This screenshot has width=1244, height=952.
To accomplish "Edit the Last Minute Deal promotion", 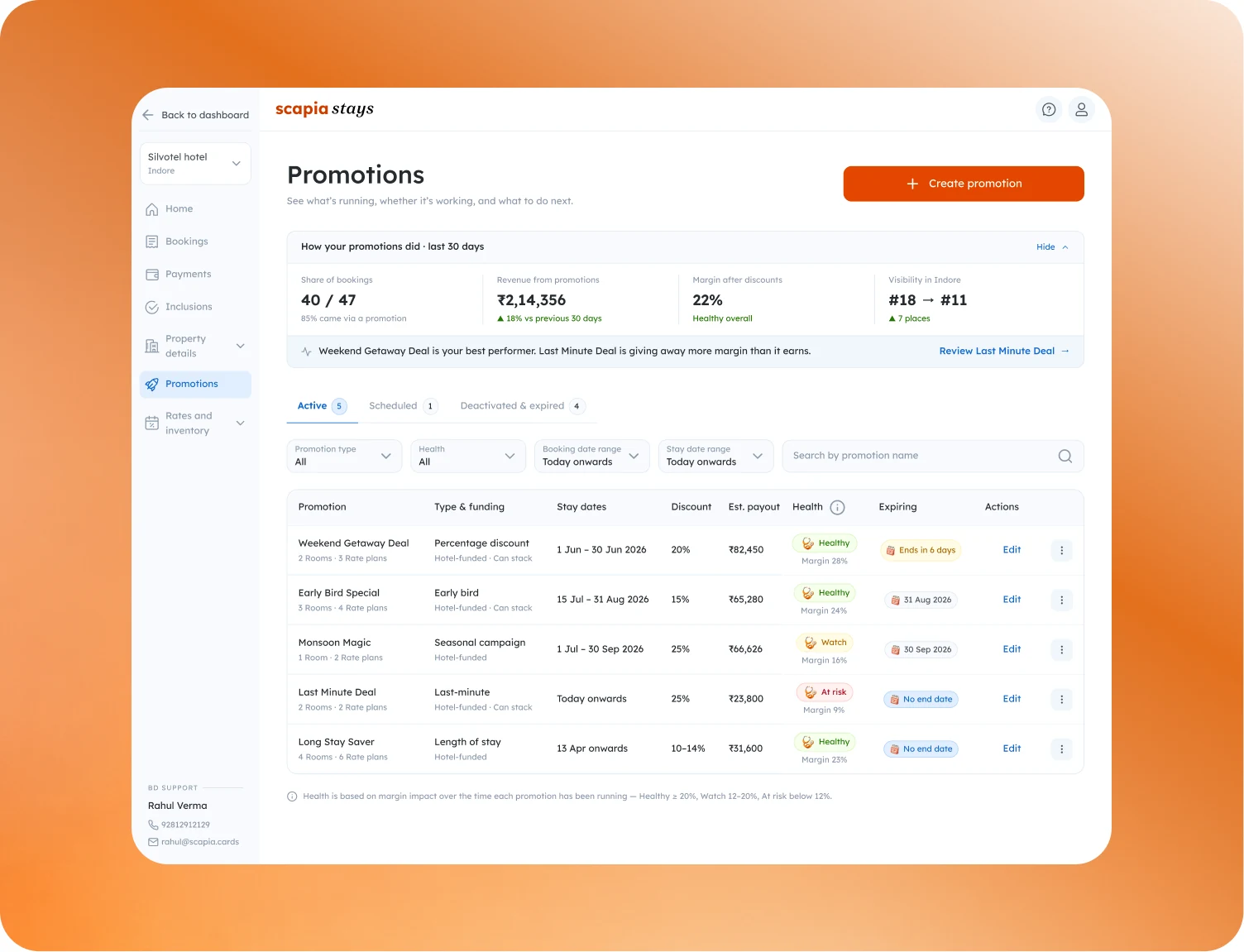I will (1012, 699).
